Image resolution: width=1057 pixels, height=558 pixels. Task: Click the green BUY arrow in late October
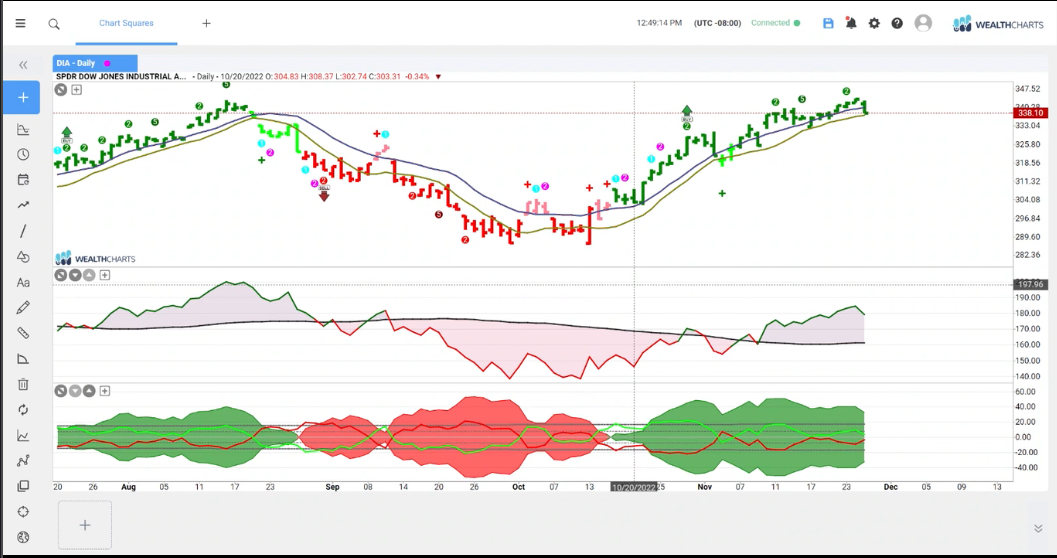click(x=686, y=113)
